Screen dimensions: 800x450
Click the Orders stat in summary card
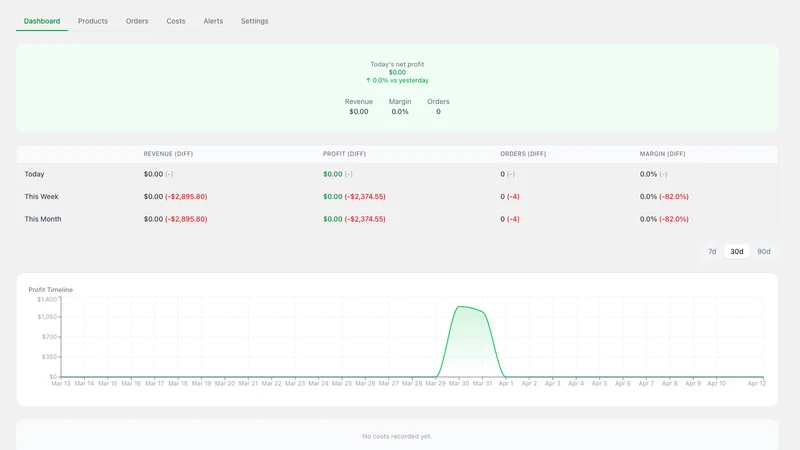[x=438, y=107]
